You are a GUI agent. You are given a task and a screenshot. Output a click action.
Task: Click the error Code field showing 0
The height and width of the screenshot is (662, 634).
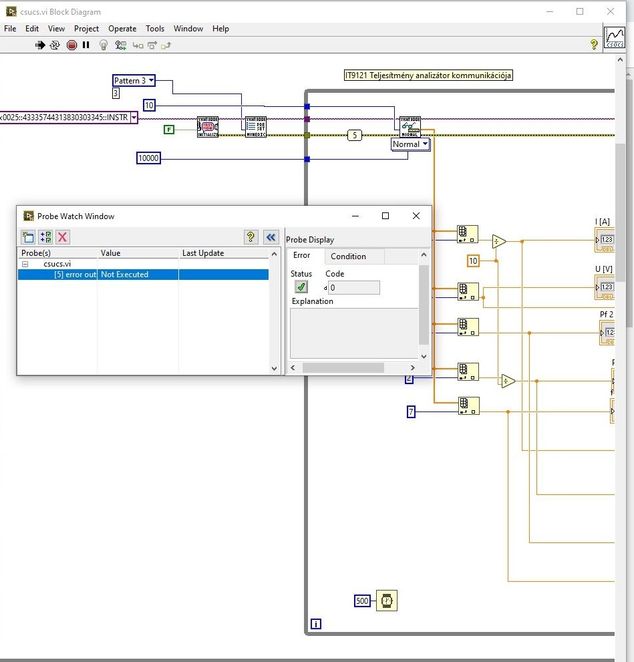(354, 288)
